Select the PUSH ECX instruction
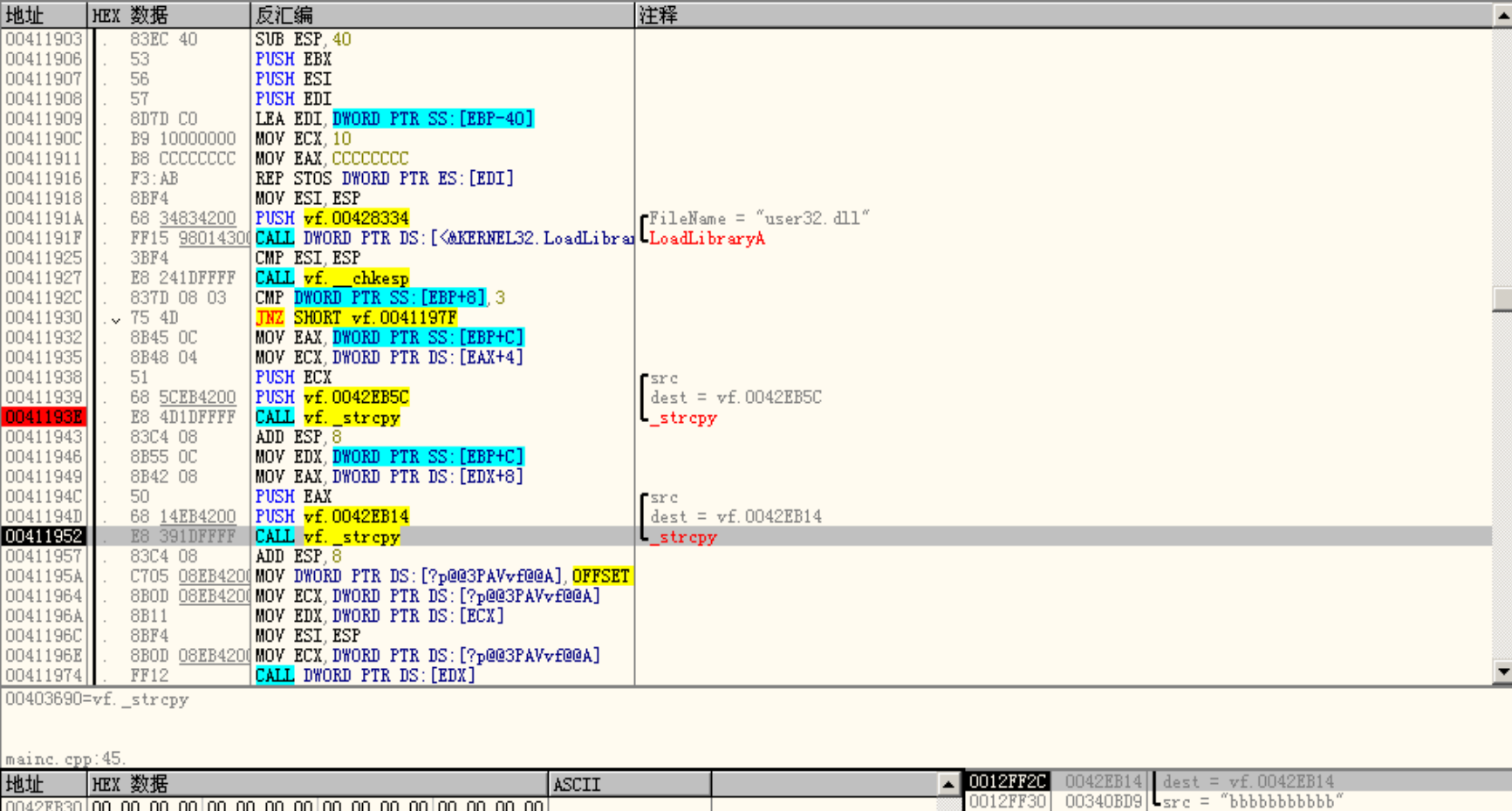This screenshot has height=811, width=1512. 293,378
